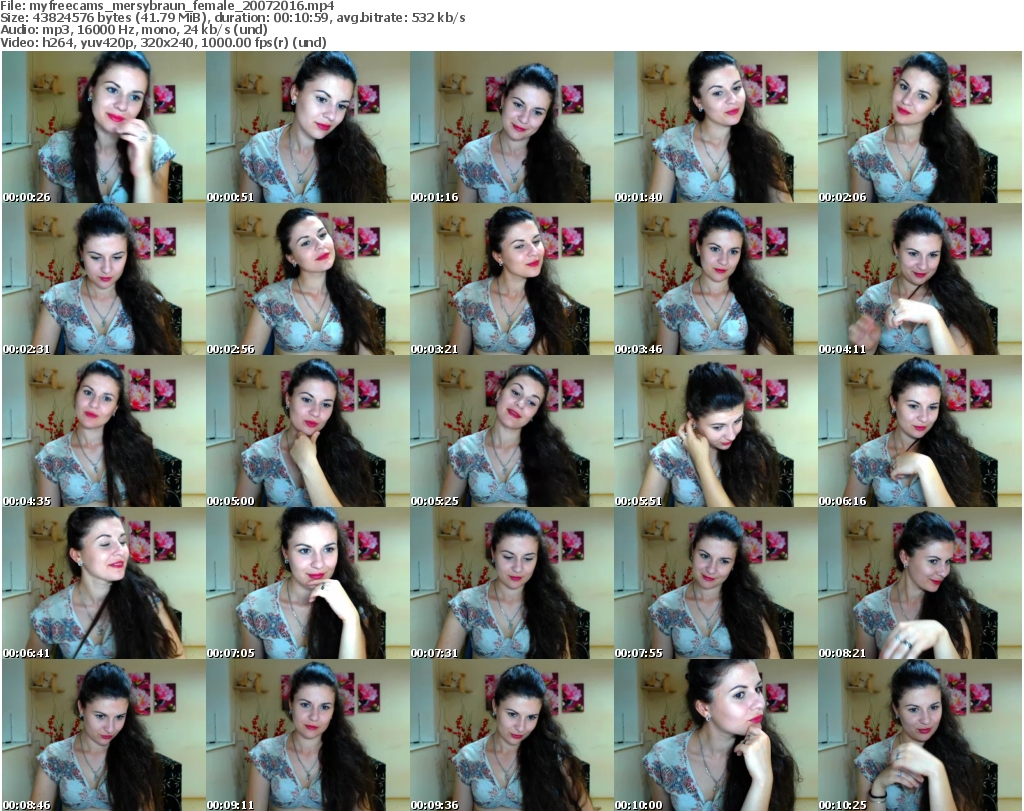
Task: Choose the last frame stamped 00:10:25
Action: pos(920,735)
